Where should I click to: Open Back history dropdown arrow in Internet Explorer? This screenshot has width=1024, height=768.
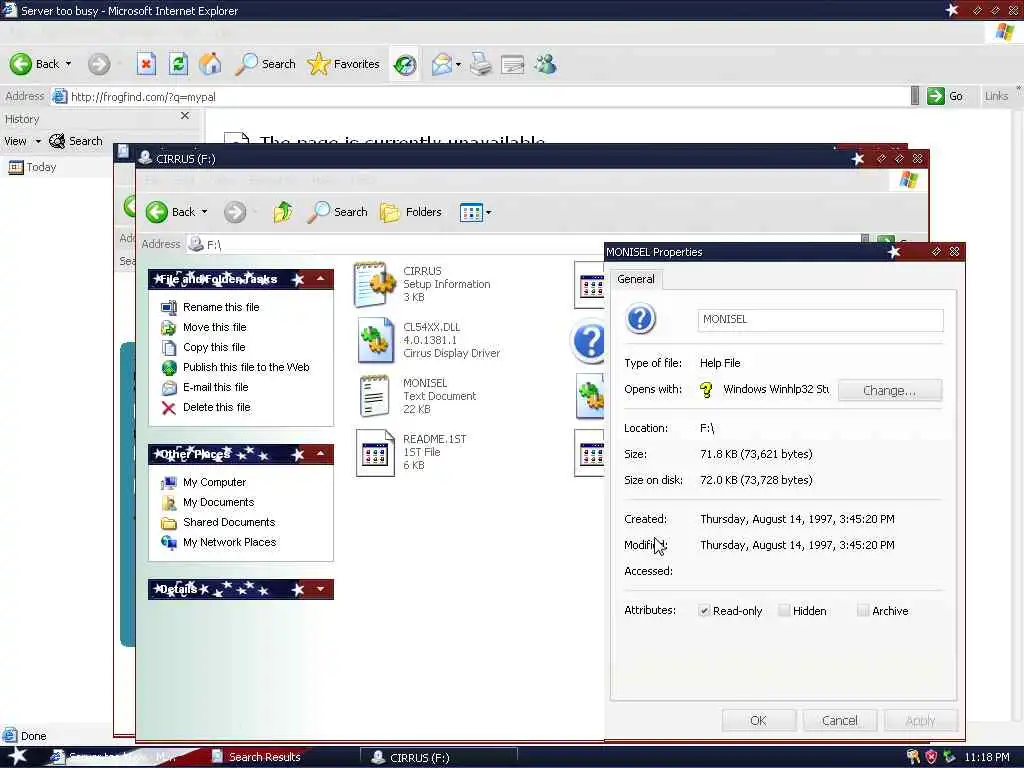click(x=69, y=64)
